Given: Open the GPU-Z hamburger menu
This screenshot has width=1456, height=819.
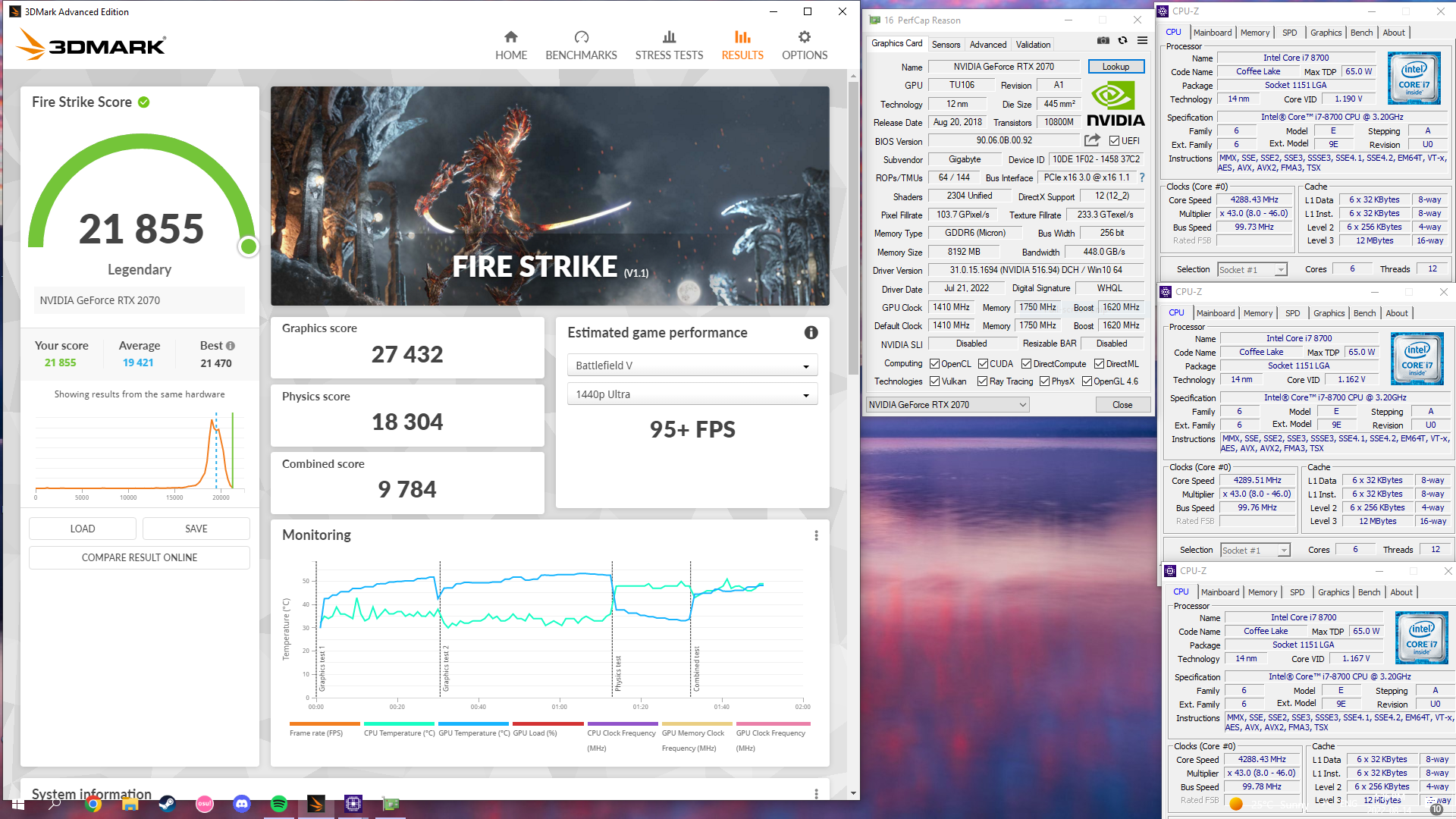Looking at the screenshot, I should tap(1142, 41).
